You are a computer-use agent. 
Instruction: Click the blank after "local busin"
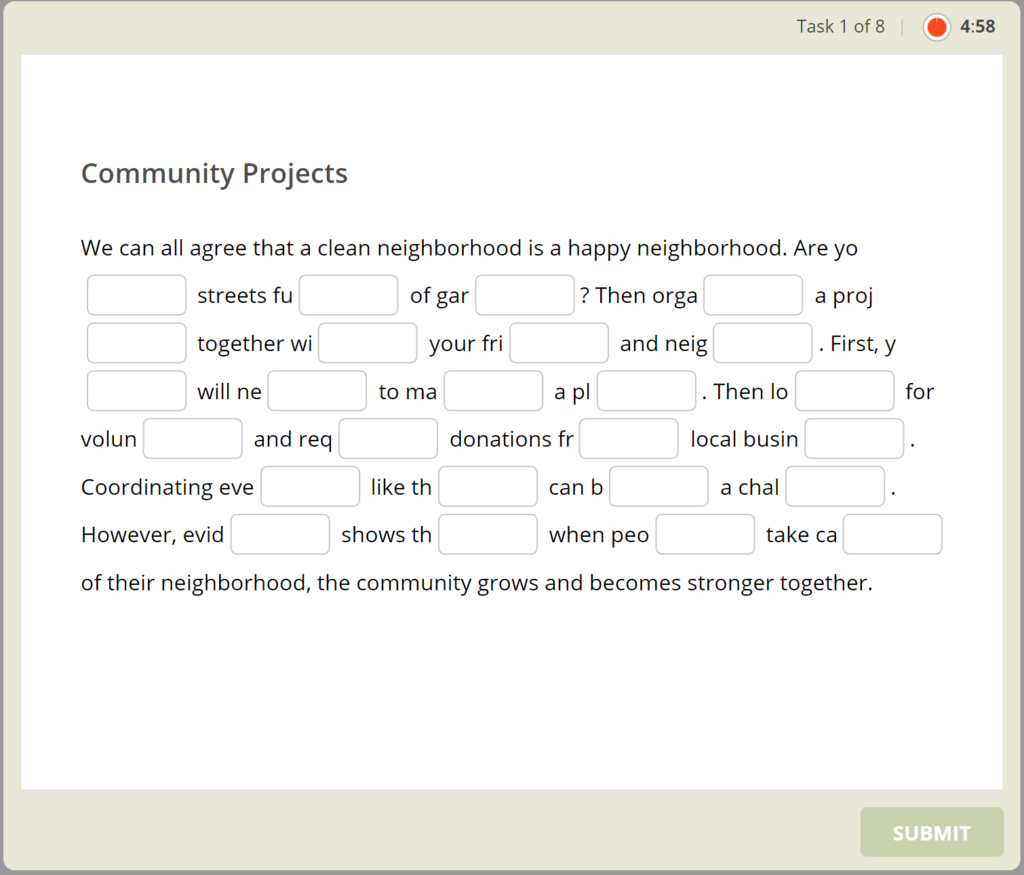click(x=855, y=439)
